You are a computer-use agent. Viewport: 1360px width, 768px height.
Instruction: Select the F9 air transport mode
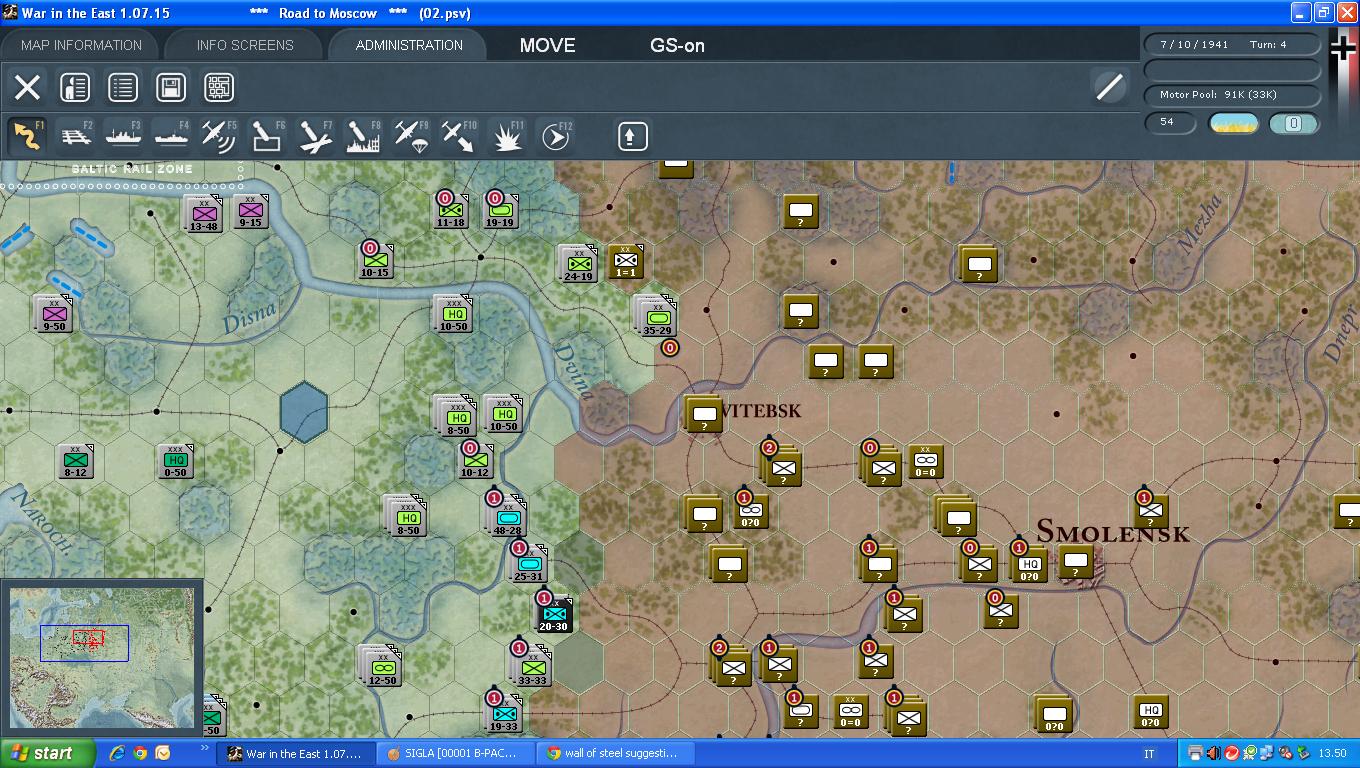pos(411,135)
